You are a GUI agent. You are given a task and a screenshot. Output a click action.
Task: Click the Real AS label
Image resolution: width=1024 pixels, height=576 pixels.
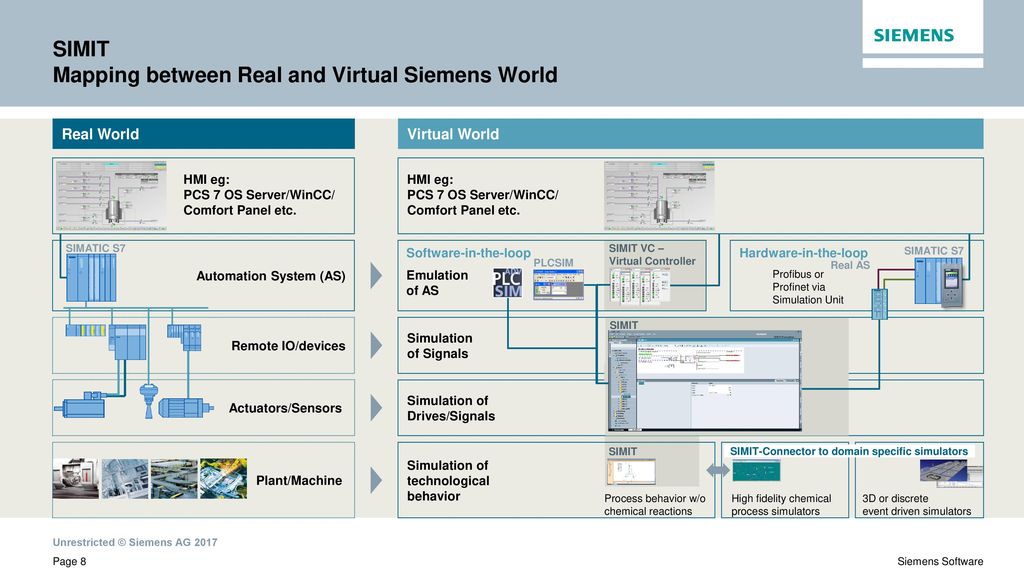(x=850, y=265)
